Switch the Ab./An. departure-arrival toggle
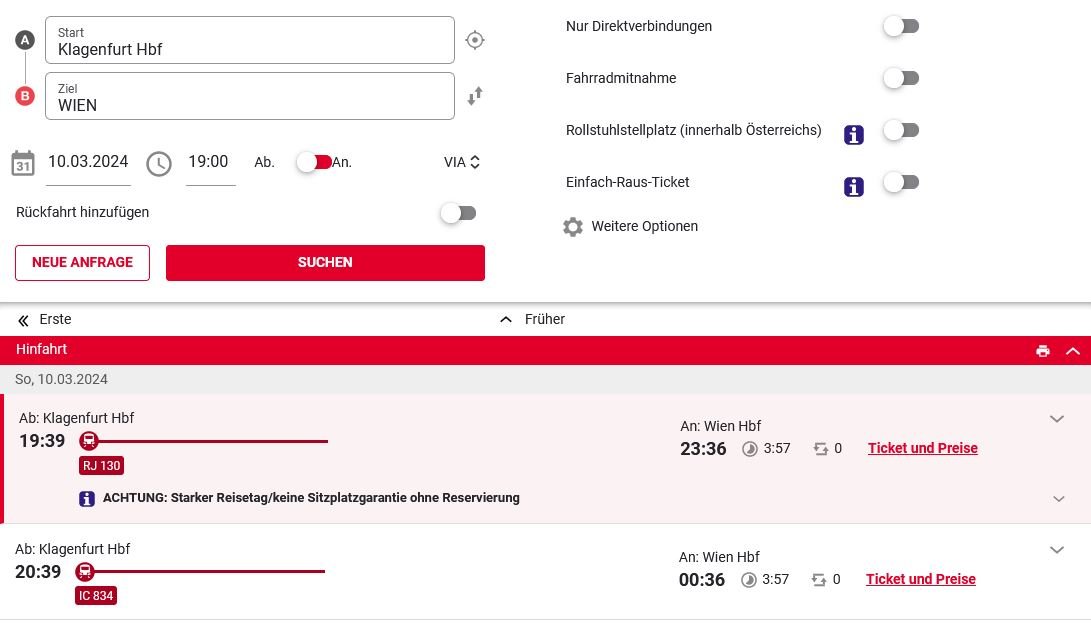Screen dimensions: 1091x625 pos(314,162)
